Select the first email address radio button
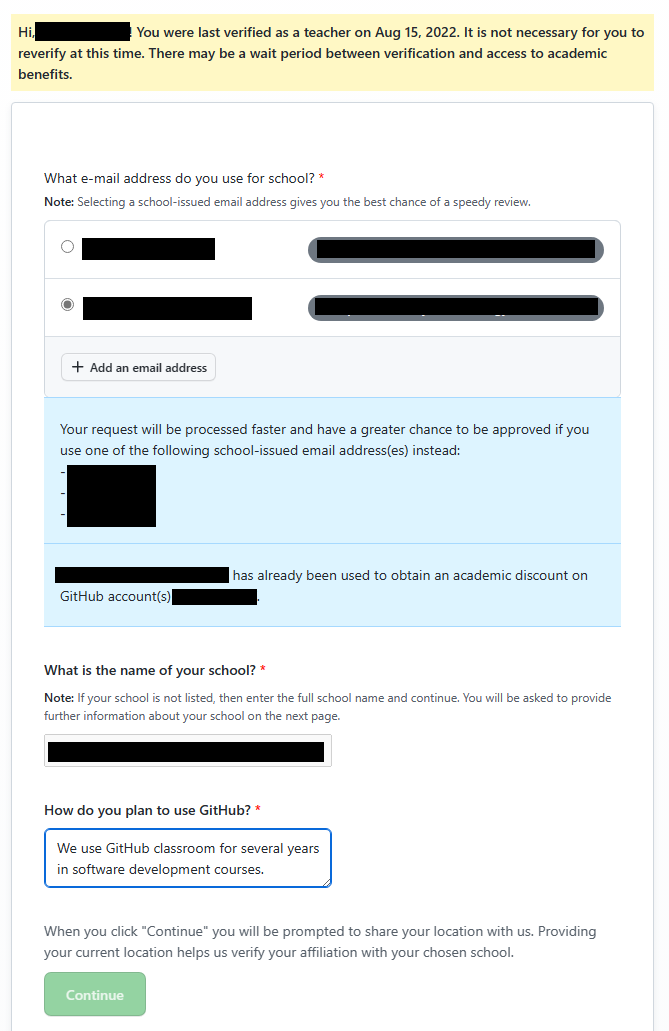Viewport: 669px width, 1031px height. click(68, 246)
